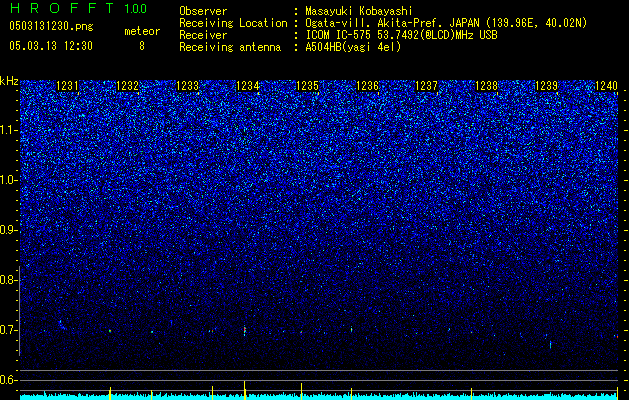
Task: Click the meteor count 8
Action: tap(142, 46)
